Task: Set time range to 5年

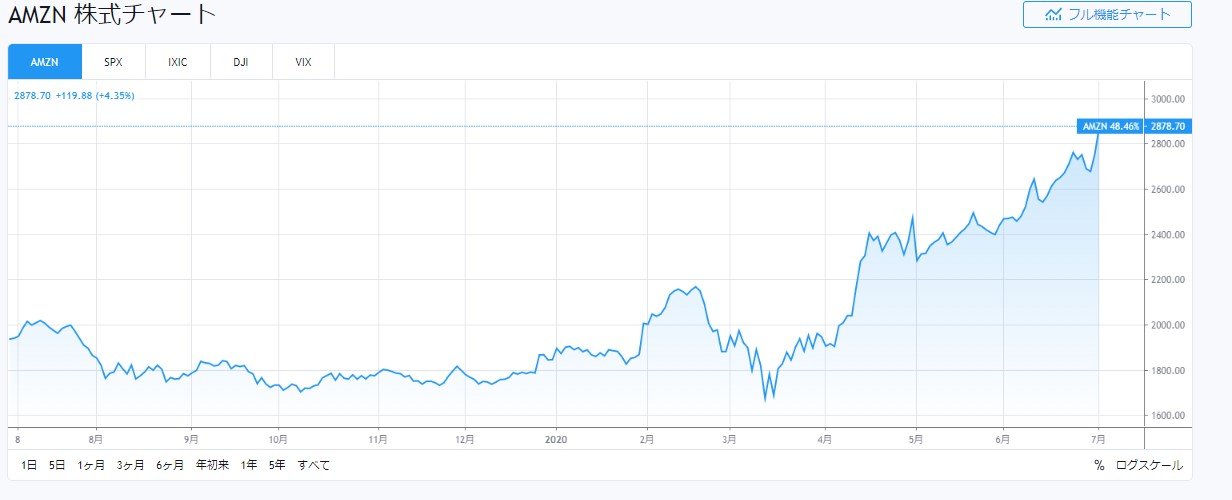Action: click(x=277, y=465)
